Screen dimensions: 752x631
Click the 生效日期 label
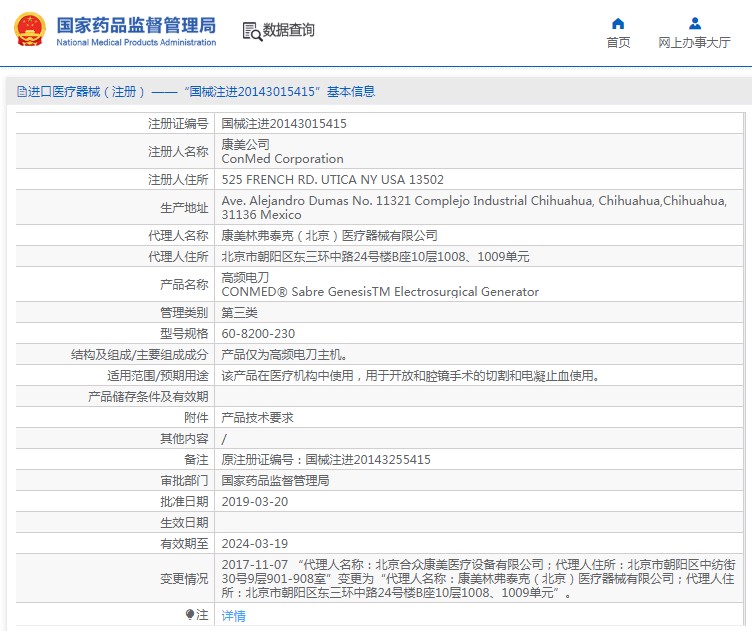(x=184, y=523)
